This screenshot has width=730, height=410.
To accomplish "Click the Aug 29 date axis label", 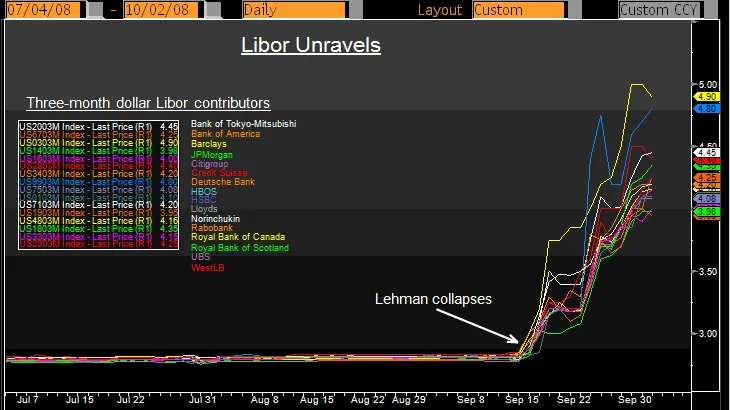I will pyautogui.click(x=409, y=400).
